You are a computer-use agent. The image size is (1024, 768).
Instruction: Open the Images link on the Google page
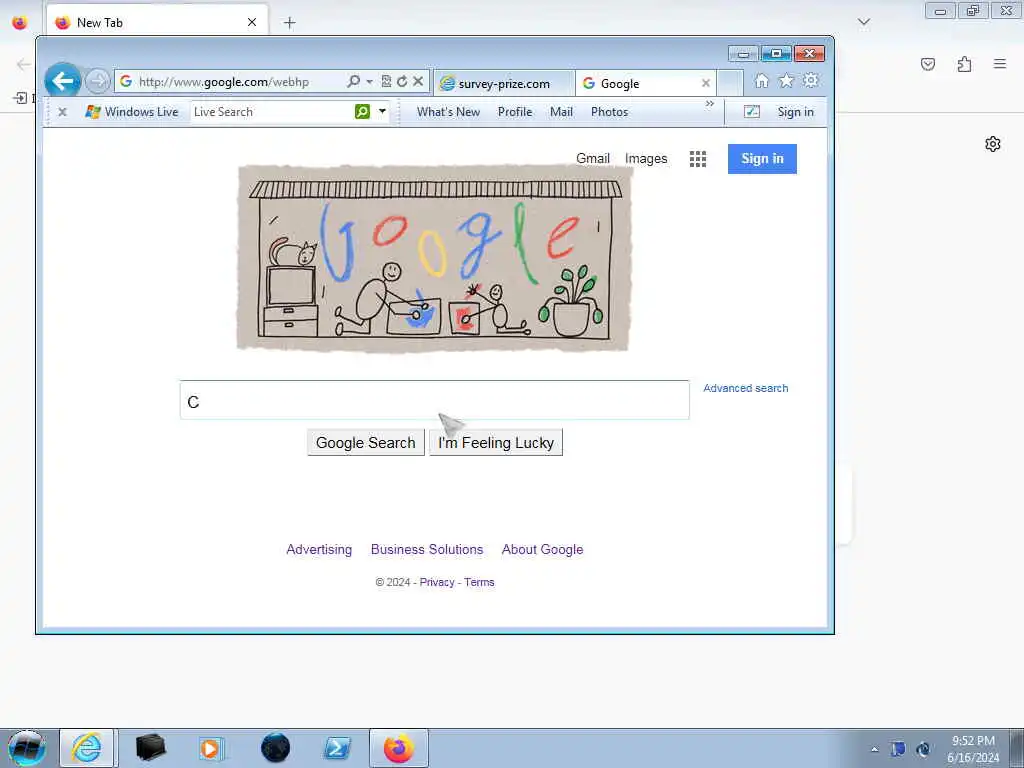(x=646, y=159)
